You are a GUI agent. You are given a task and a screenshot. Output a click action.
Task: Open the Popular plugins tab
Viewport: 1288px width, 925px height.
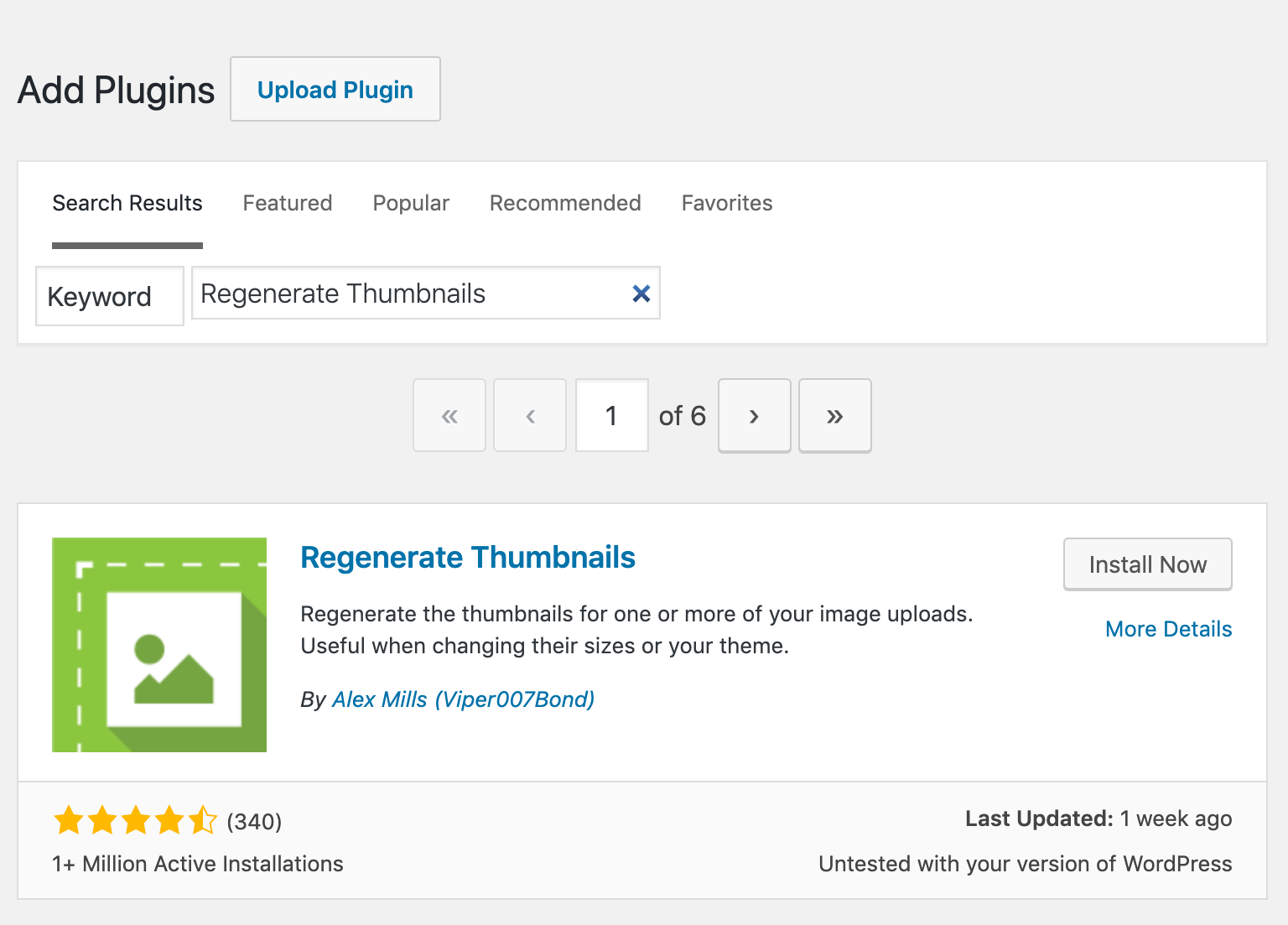point(411,203)
